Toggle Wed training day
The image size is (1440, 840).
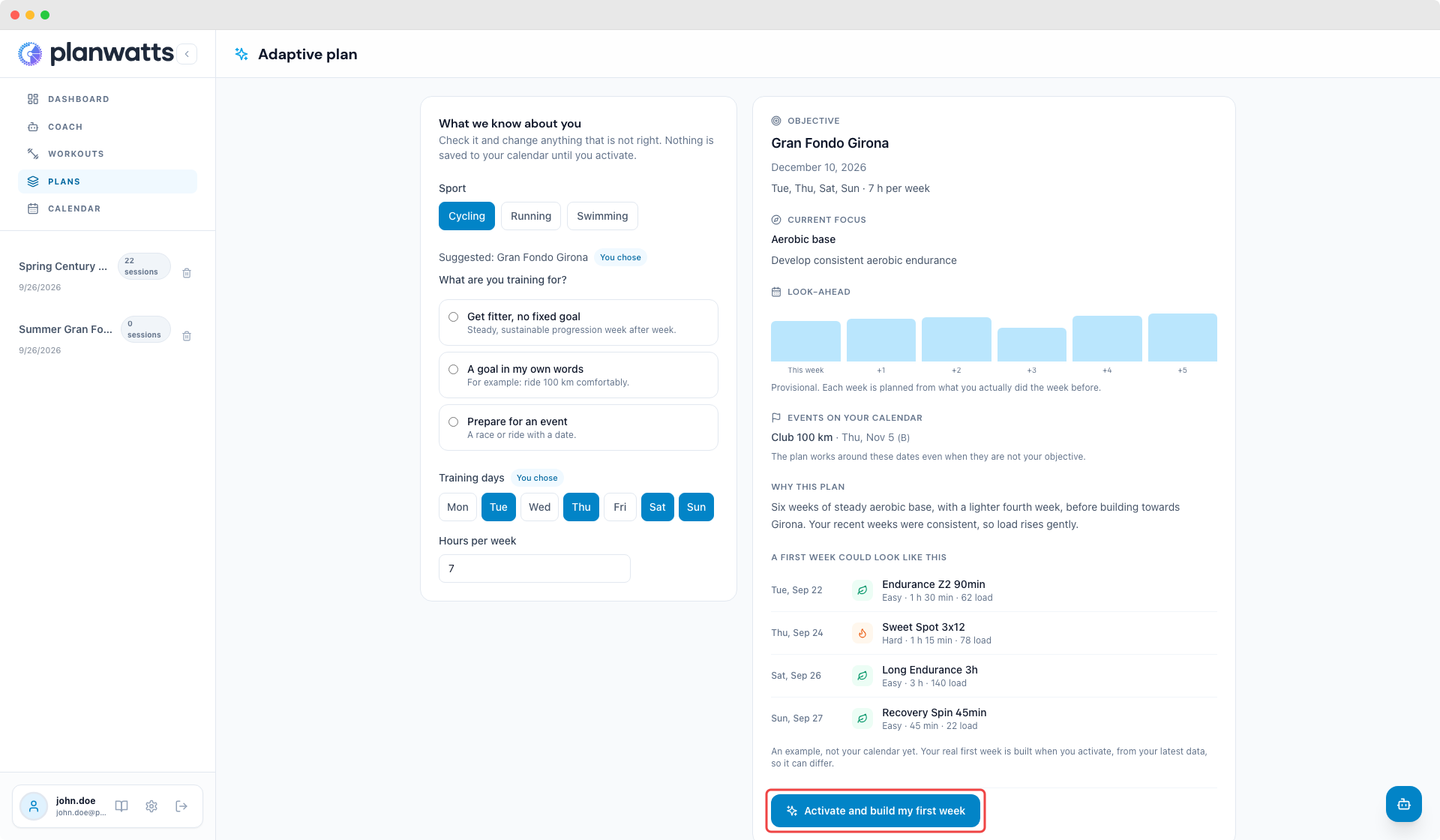tap(539, 507)
